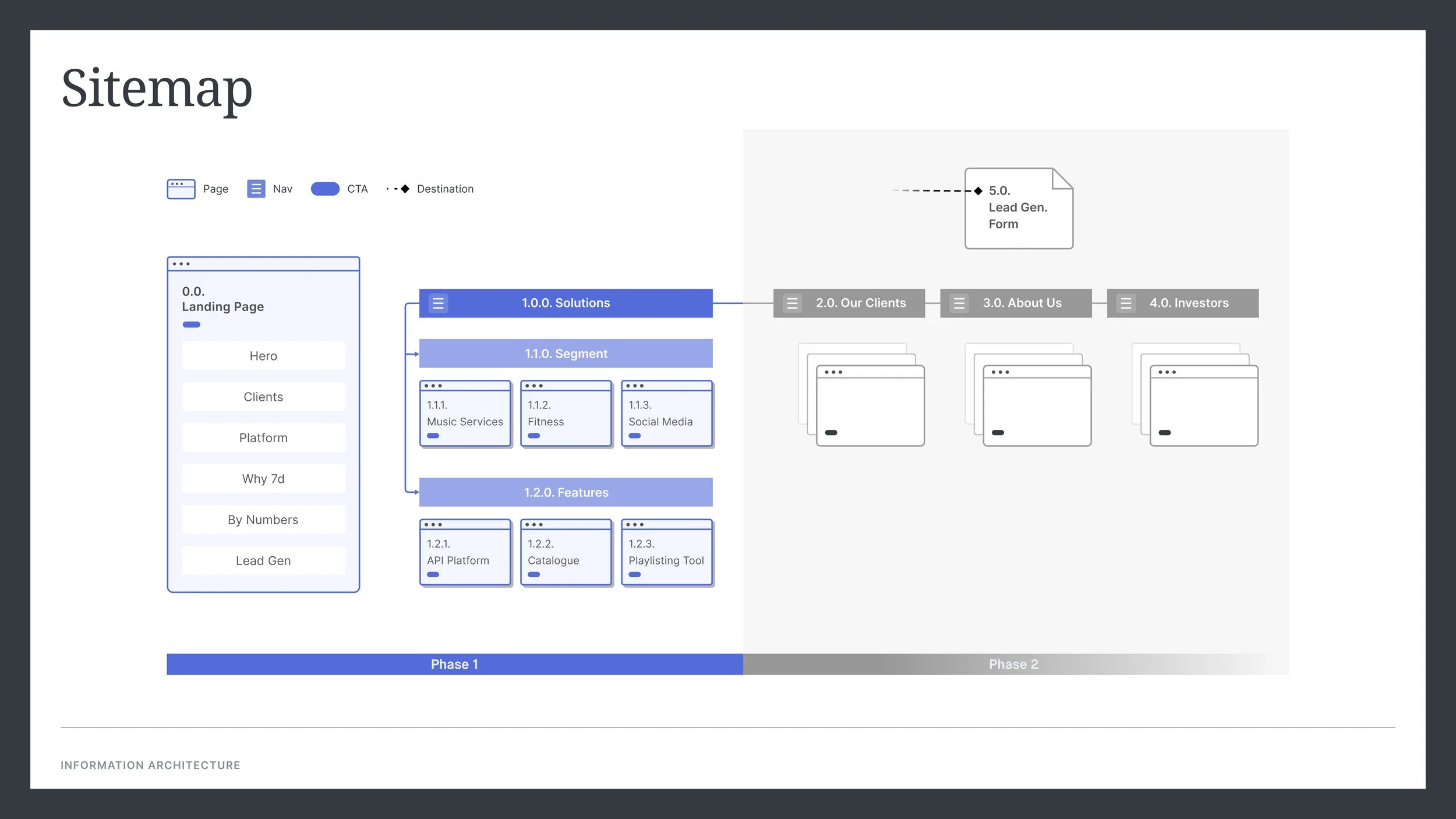Click the nav icon beside About Us
Viewport: 1456px width, 819px height.
pos(959,303)
